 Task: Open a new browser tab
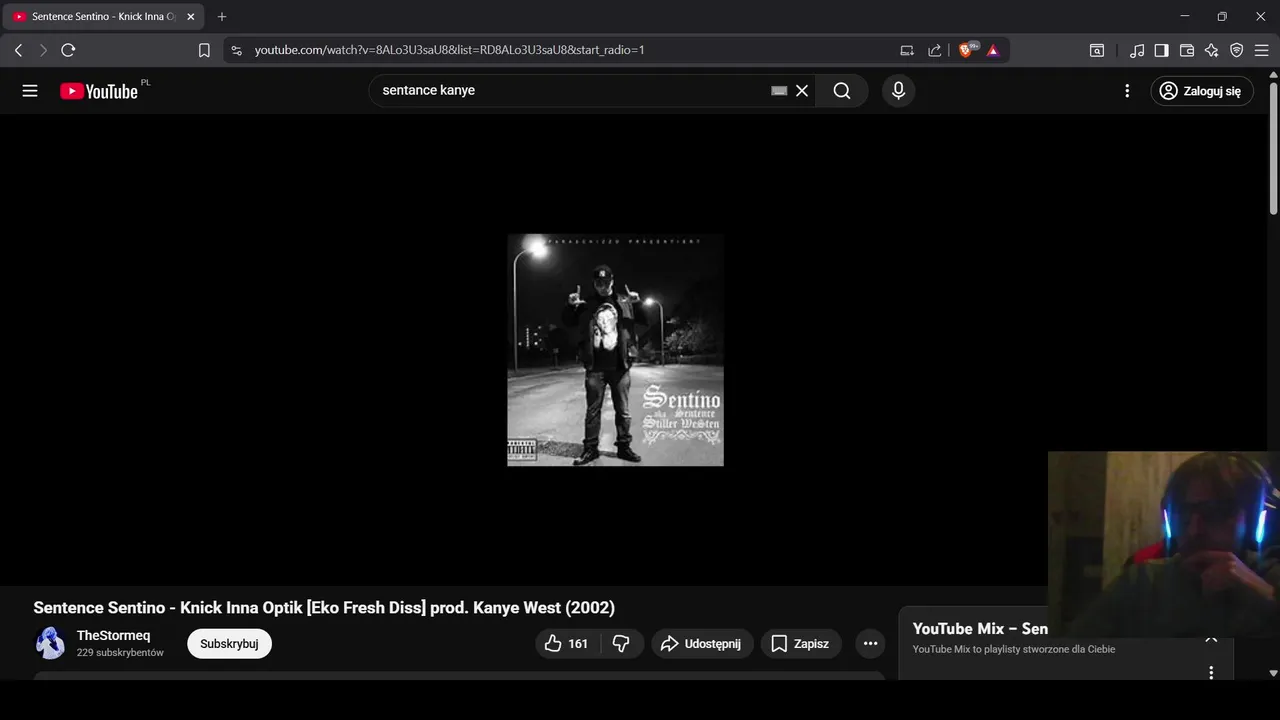tap(222, 17)
